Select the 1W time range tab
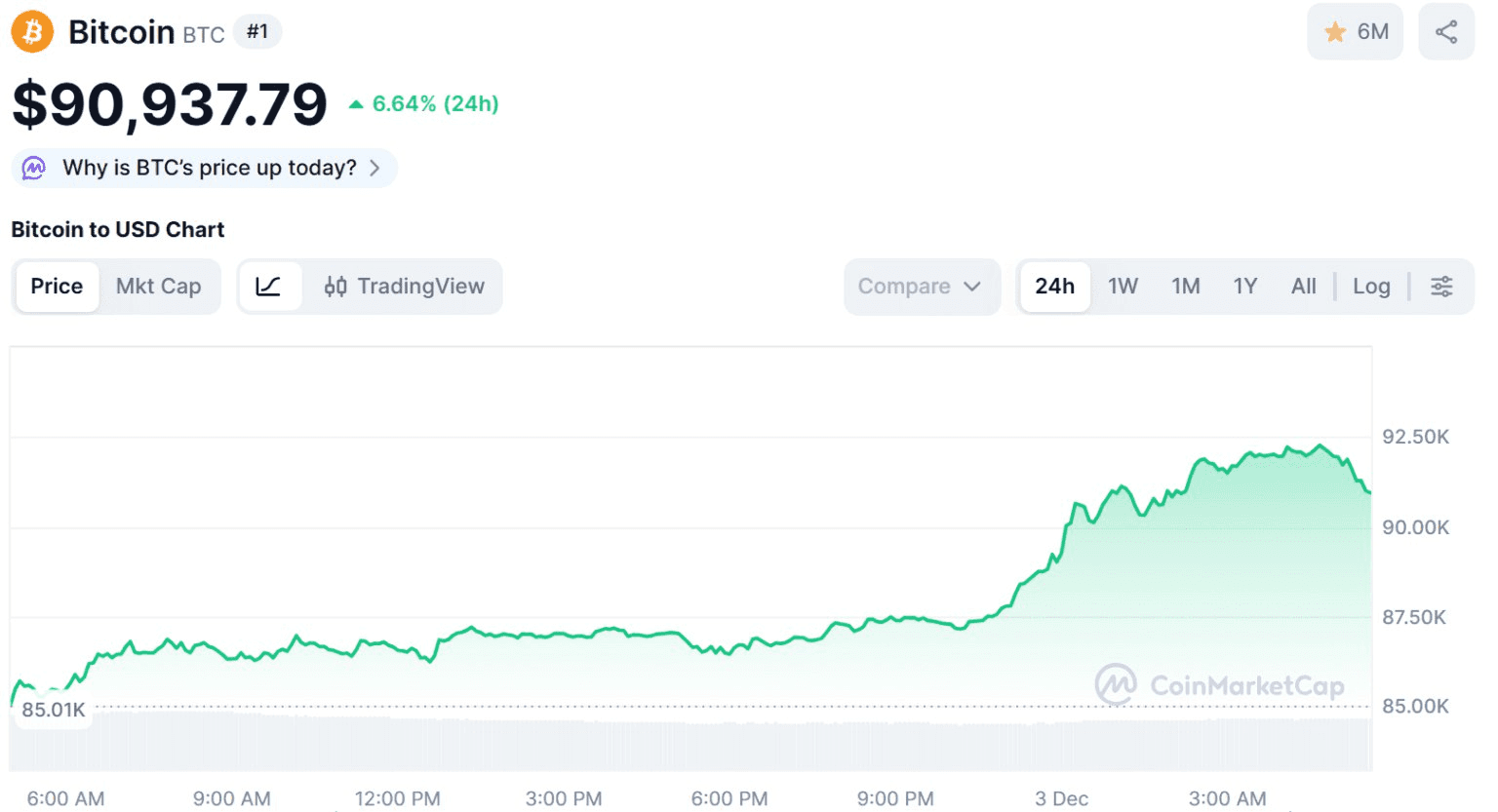This screenshot has width=1498, height=812. tap(1123, 287)
